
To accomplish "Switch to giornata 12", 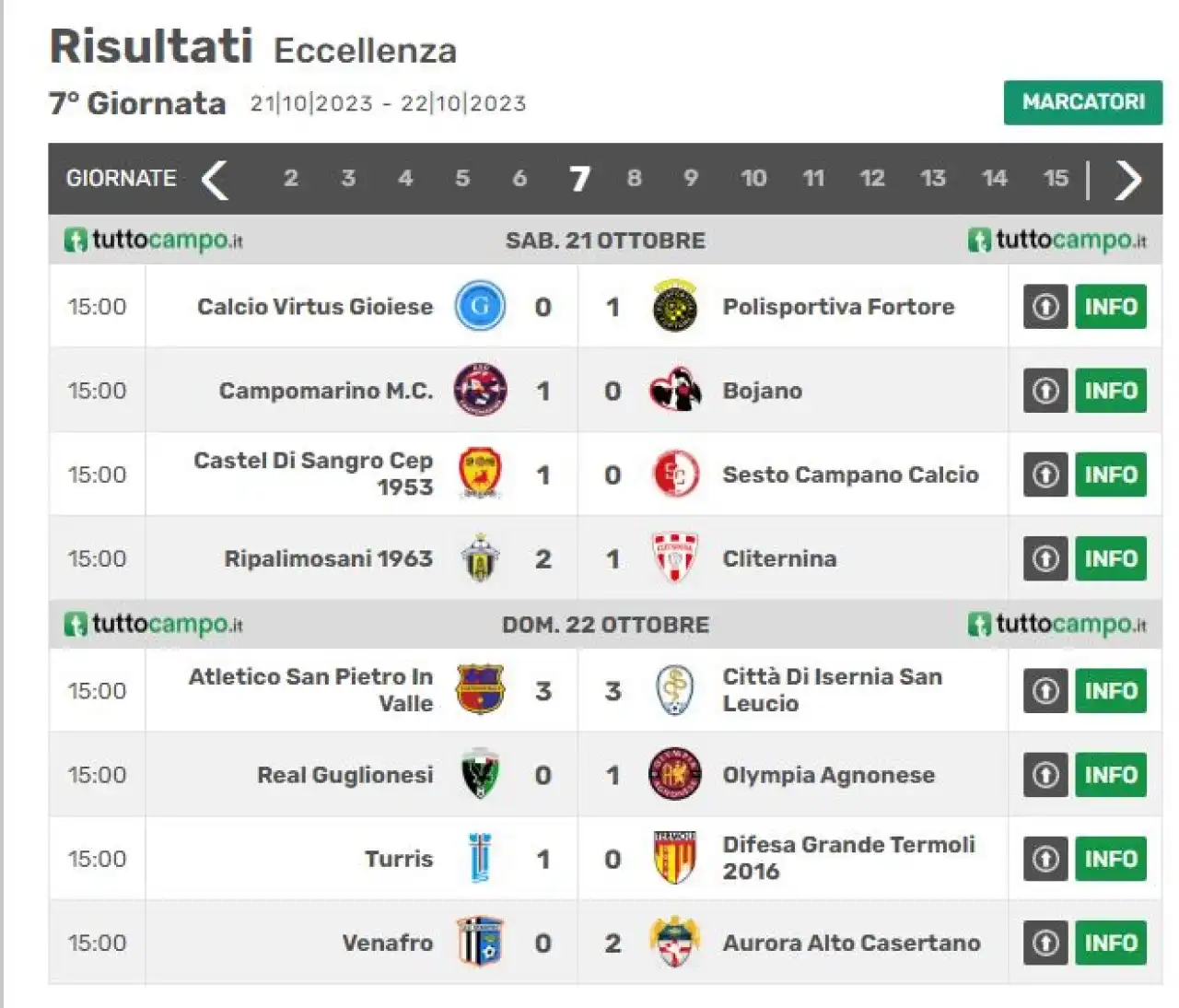I will point(871,178).
